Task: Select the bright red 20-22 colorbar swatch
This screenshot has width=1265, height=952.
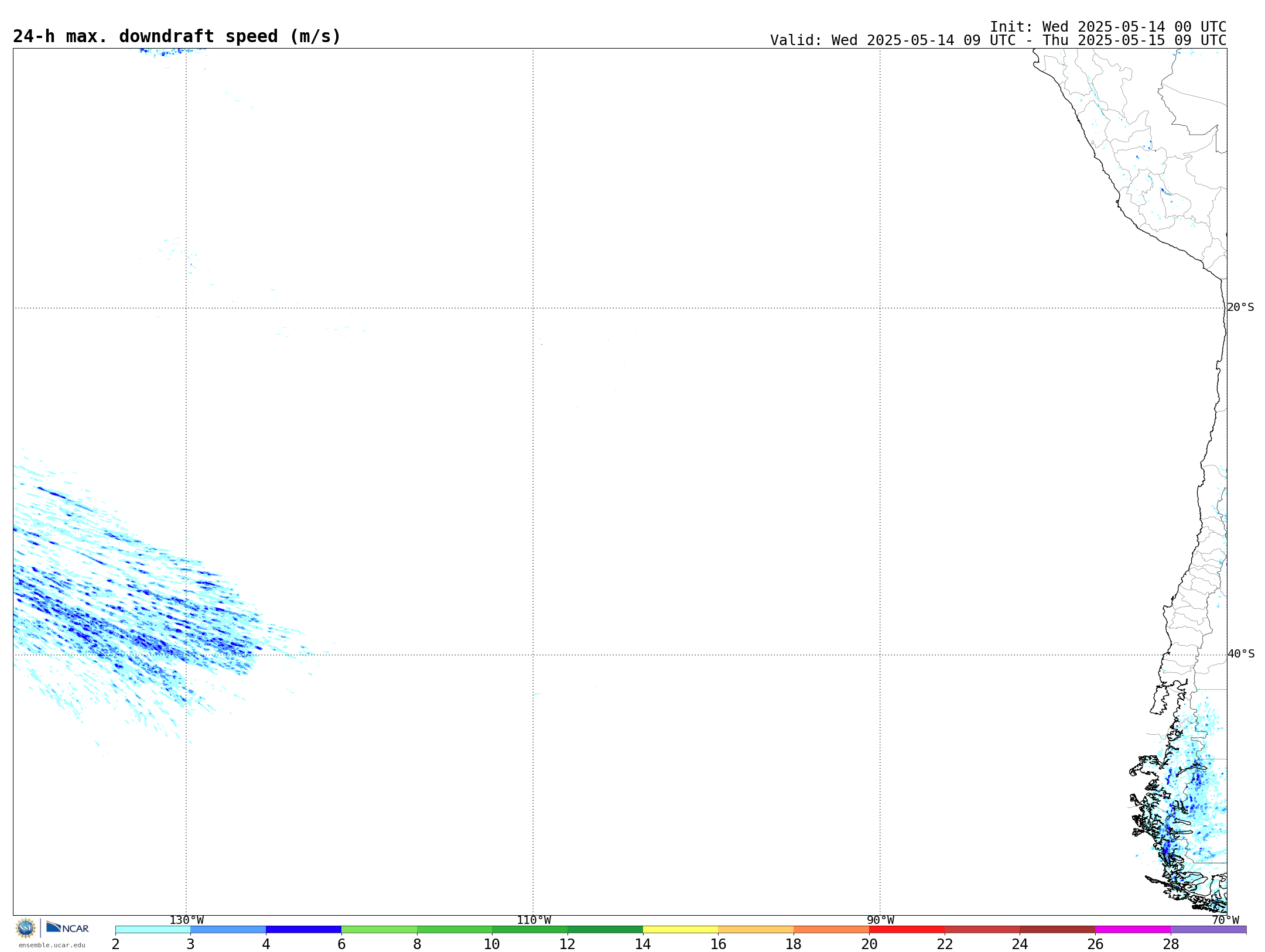Action: tap(907, 930)
